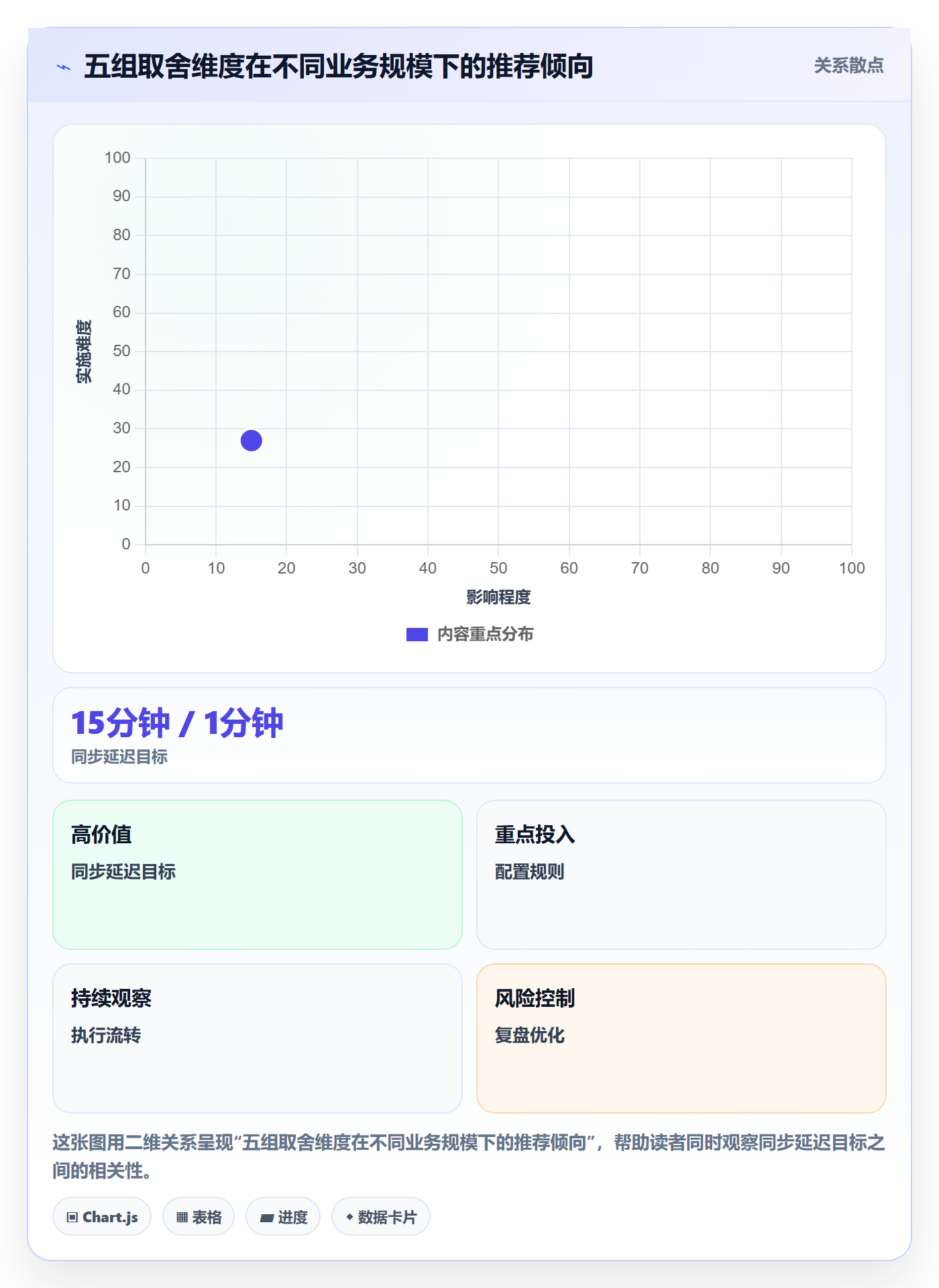Click 执行流转 text in 持续观察 card

pos(106,1035)
